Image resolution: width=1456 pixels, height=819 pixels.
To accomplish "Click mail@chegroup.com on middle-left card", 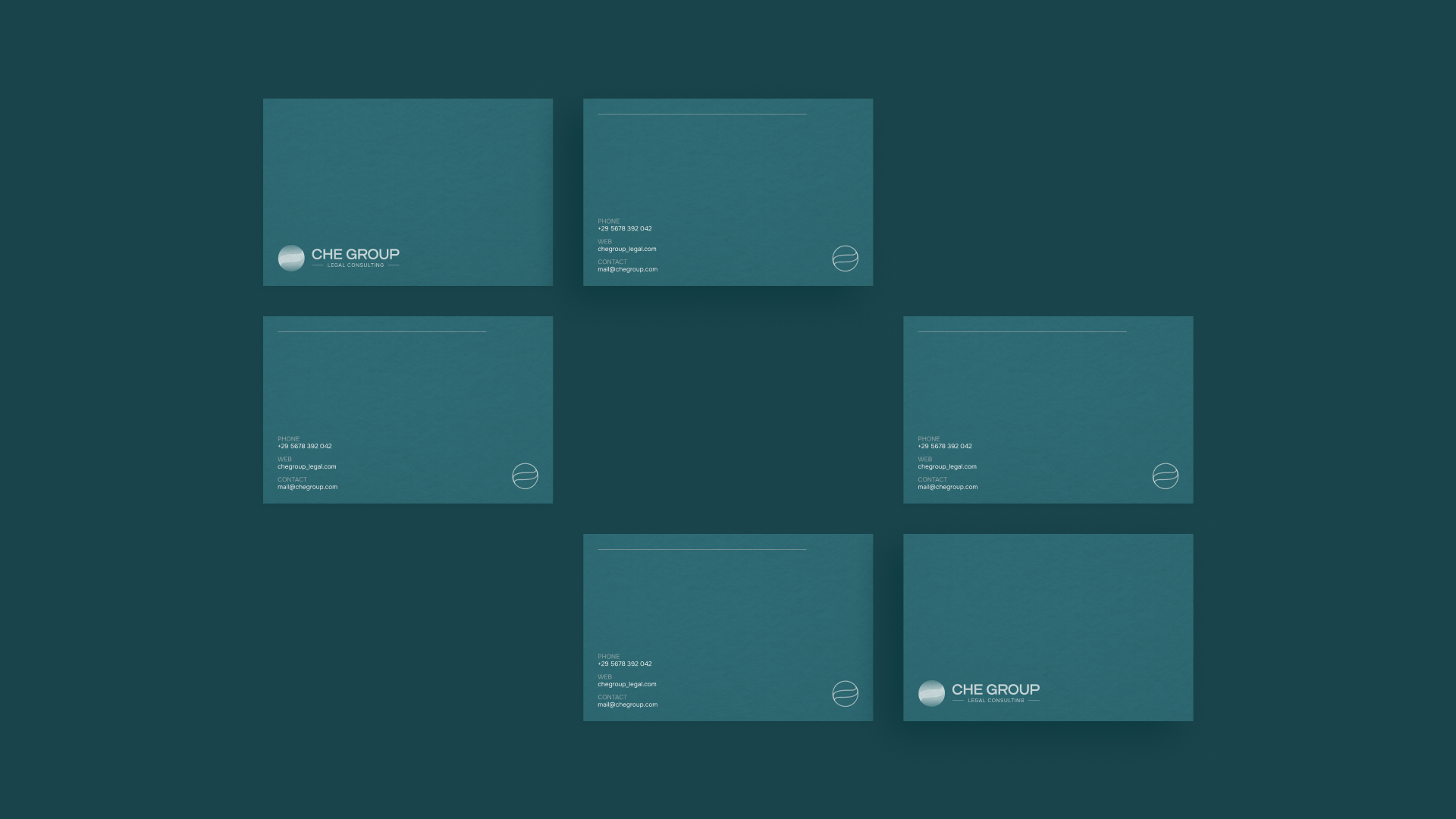I will point(308,487).
